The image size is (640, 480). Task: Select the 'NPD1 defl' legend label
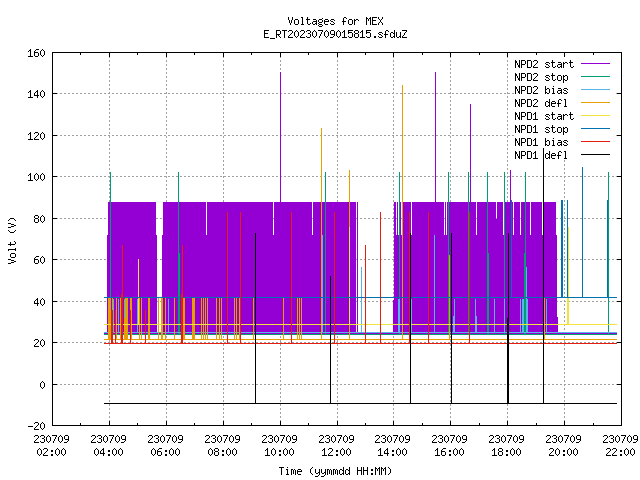pos(541,156)
